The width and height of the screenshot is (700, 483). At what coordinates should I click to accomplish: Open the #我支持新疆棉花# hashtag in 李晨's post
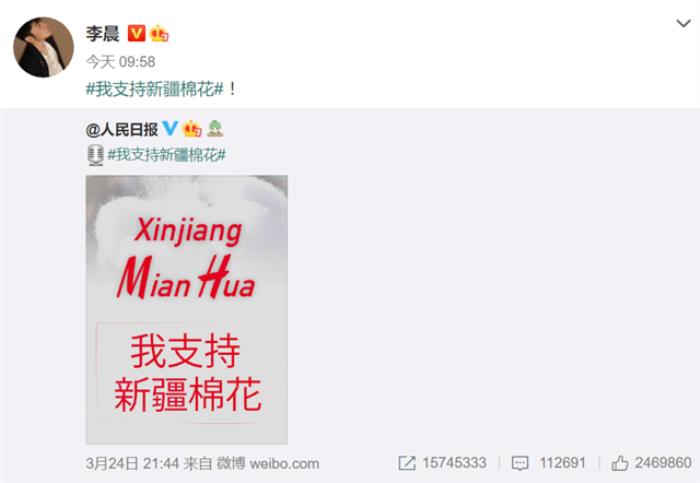pos(154,89)
